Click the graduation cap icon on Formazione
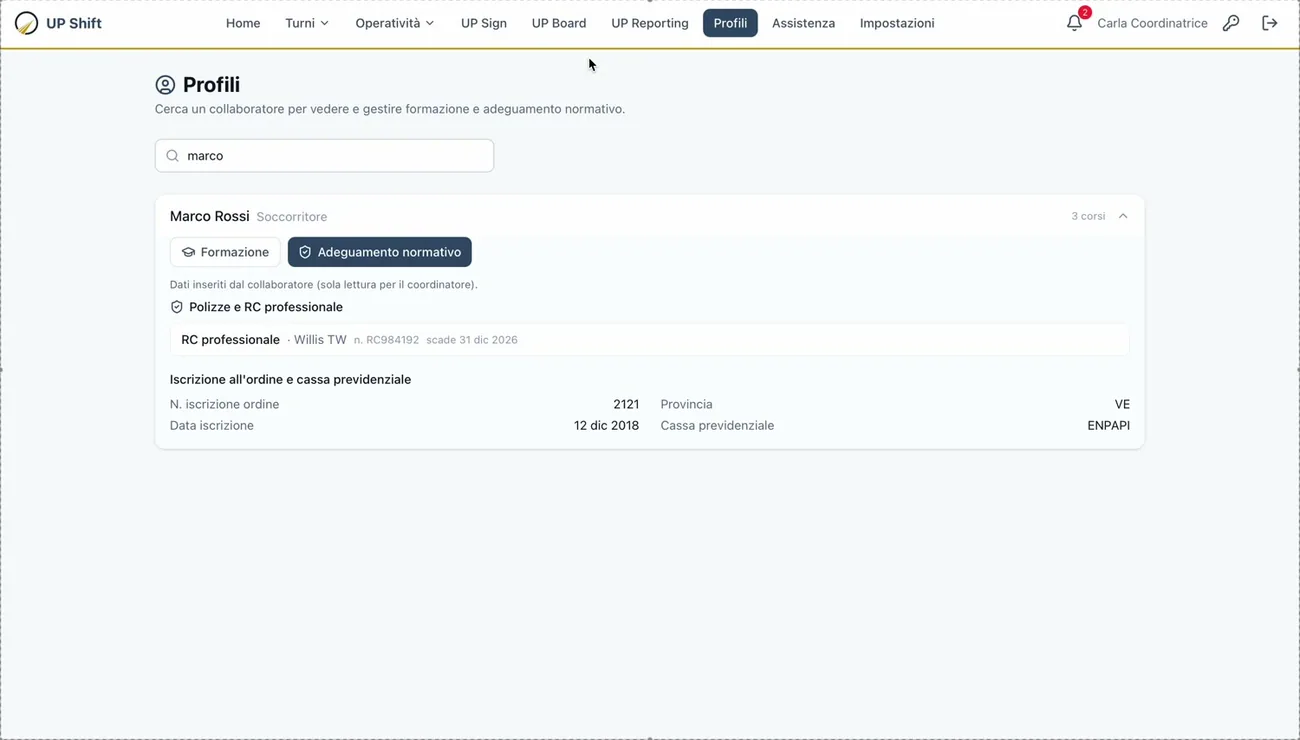 [188, 252]
